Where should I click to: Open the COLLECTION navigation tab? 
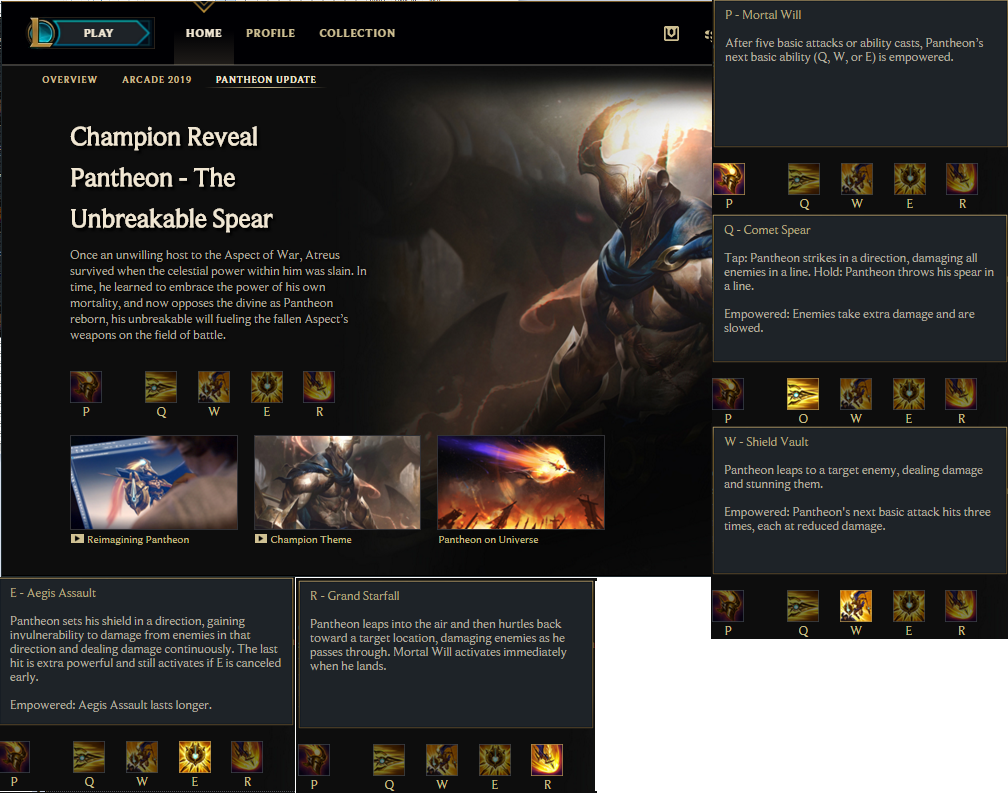(357, 33)
